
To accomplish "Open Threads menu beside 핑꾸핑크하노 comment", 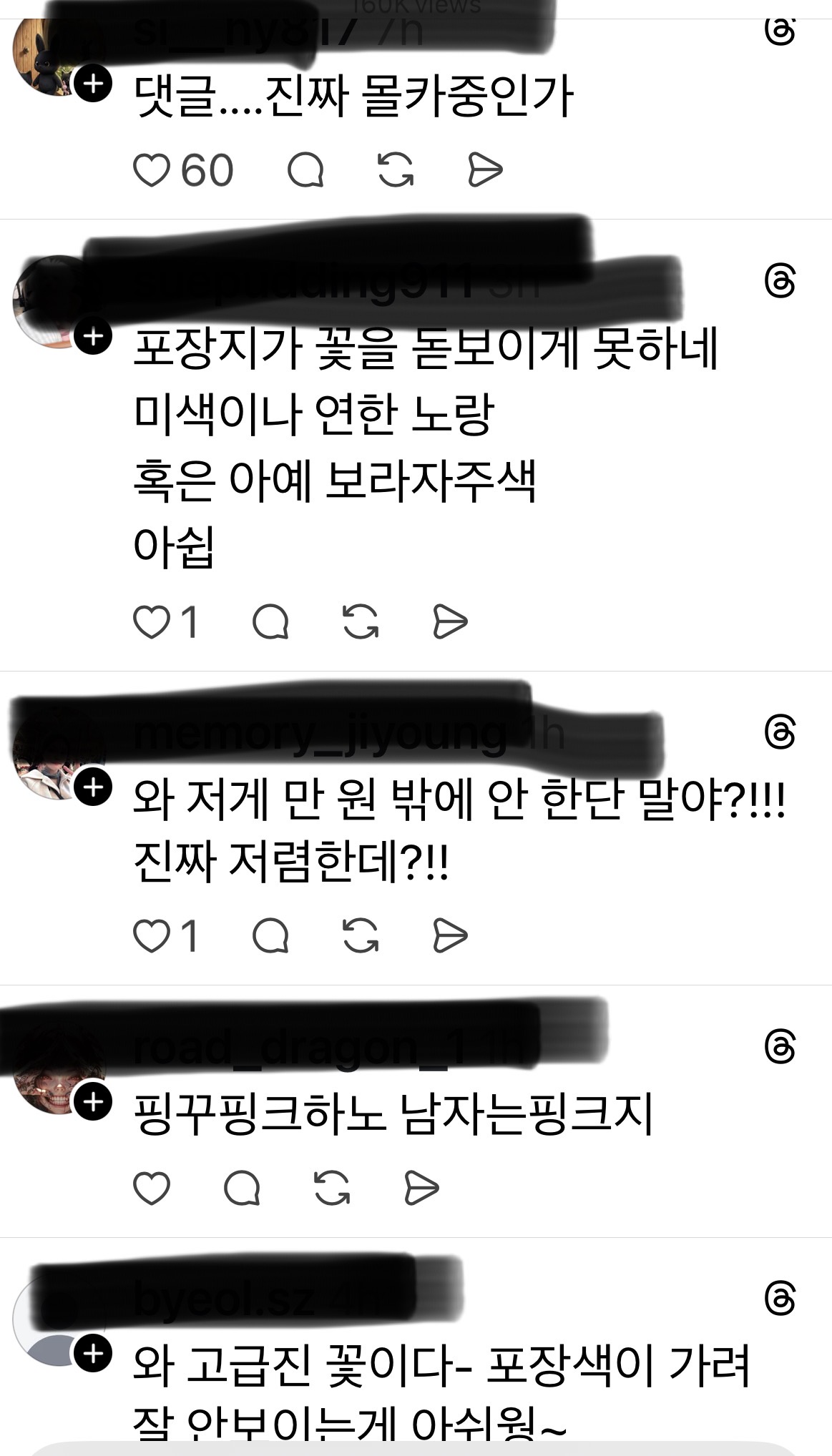I will tap(780, 1047).
